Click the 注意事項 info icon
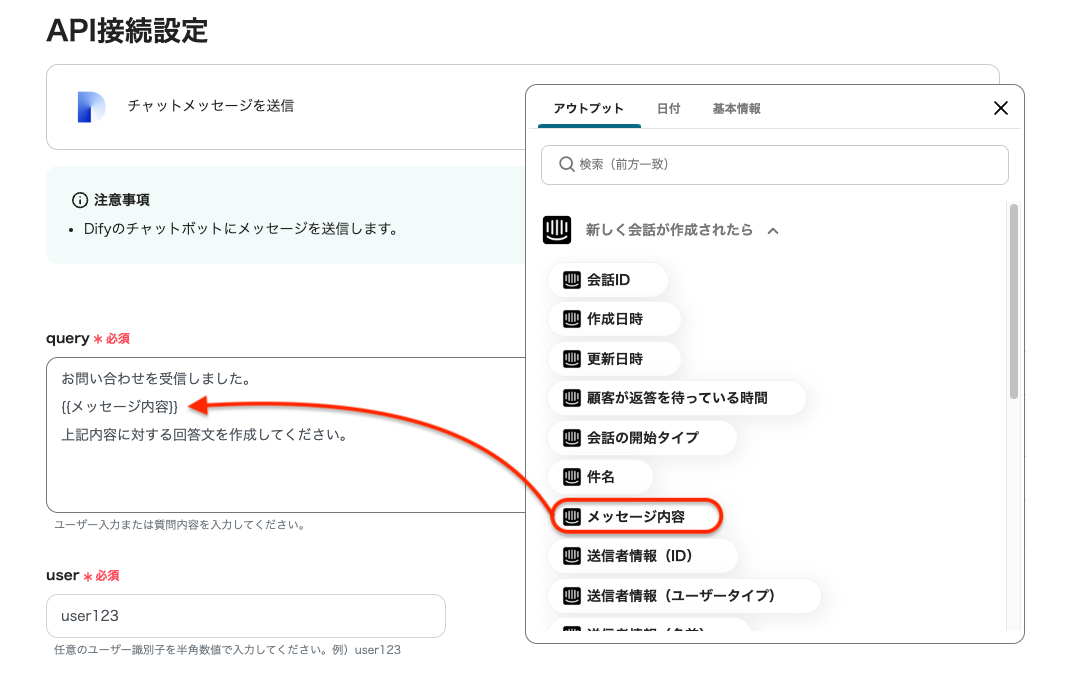1088x689 pixels. point(80,200)
